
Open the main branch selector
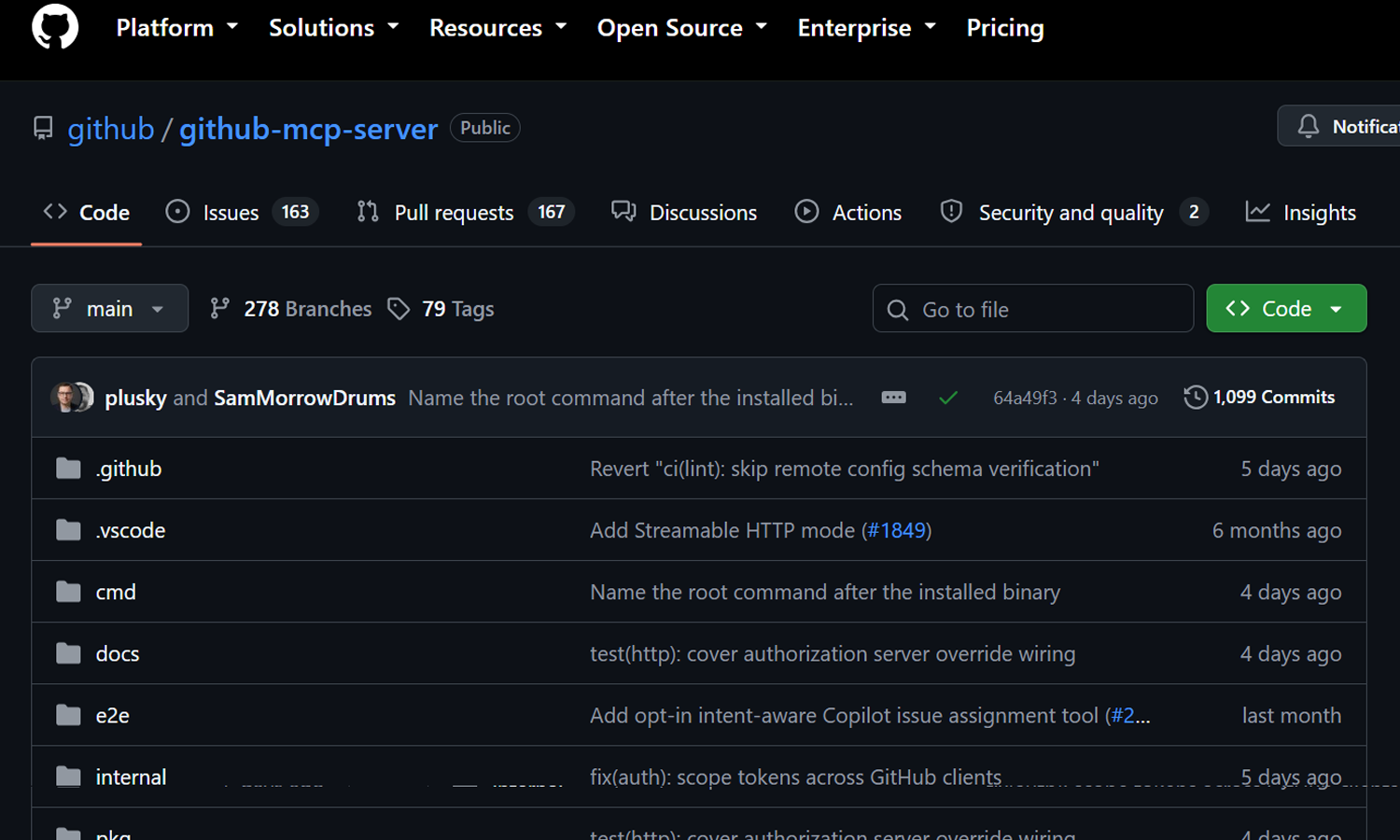click(109, 308)
